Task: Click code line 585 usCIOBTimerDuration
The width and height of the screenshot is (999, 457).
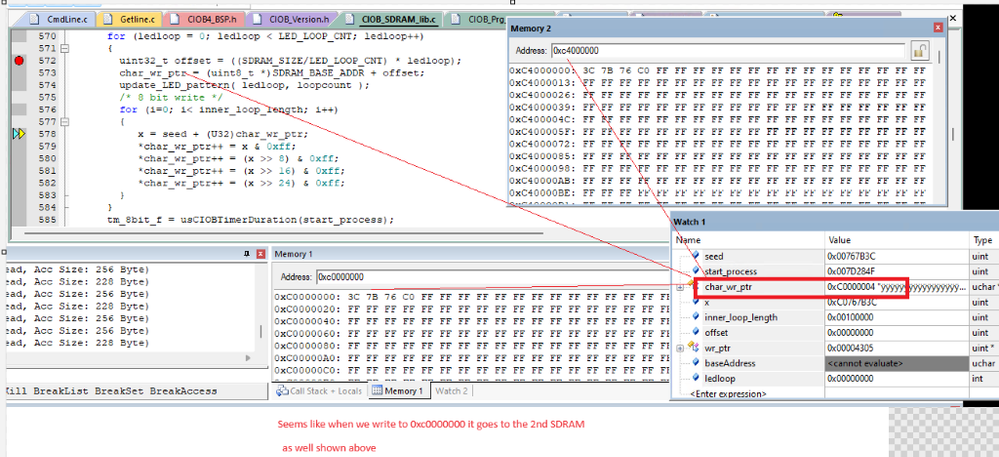Action: [250, 220]
